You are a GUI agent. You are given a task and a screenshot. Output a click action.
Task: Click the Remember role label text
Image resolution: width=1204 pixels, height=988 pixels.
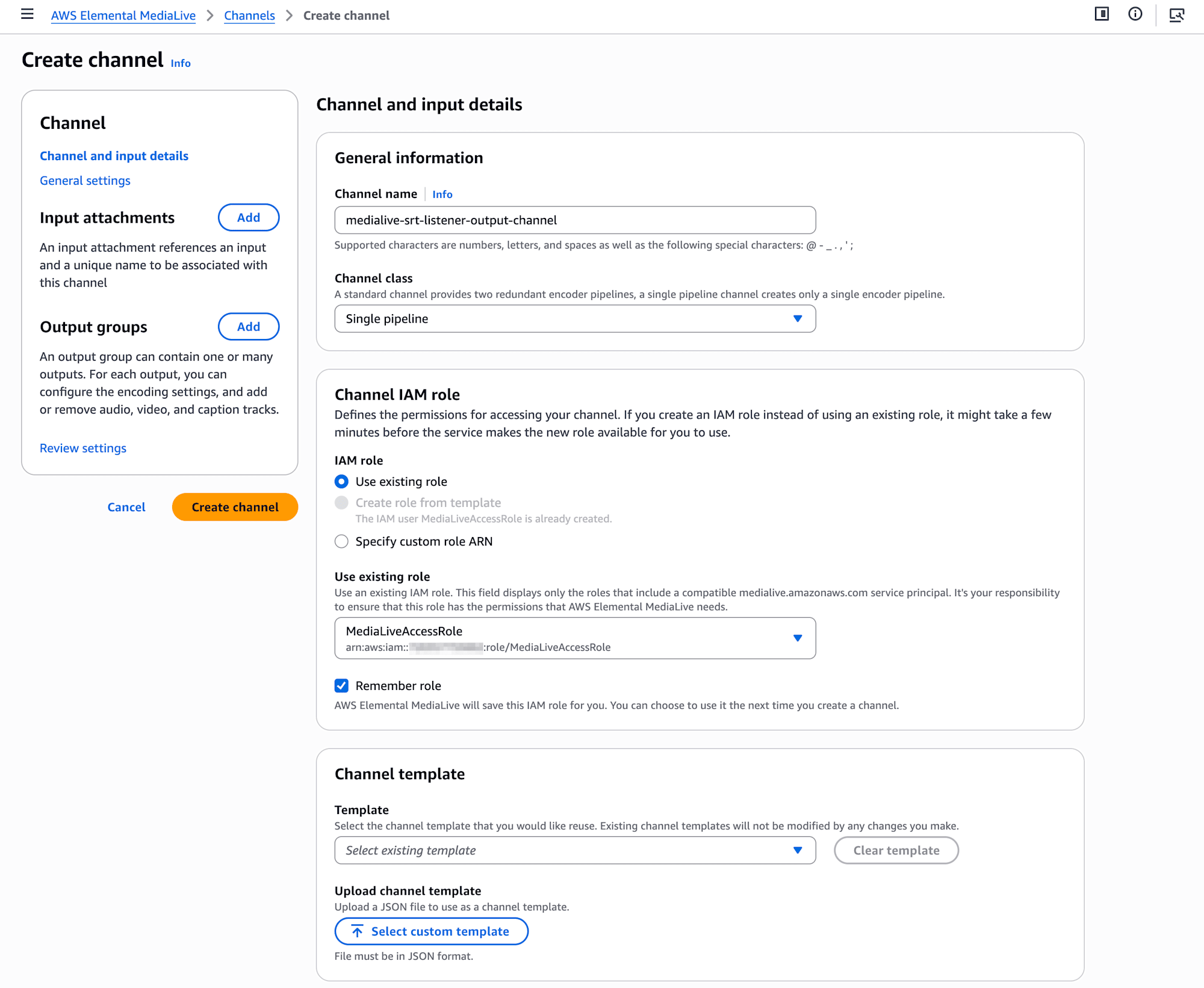(398, 686)
